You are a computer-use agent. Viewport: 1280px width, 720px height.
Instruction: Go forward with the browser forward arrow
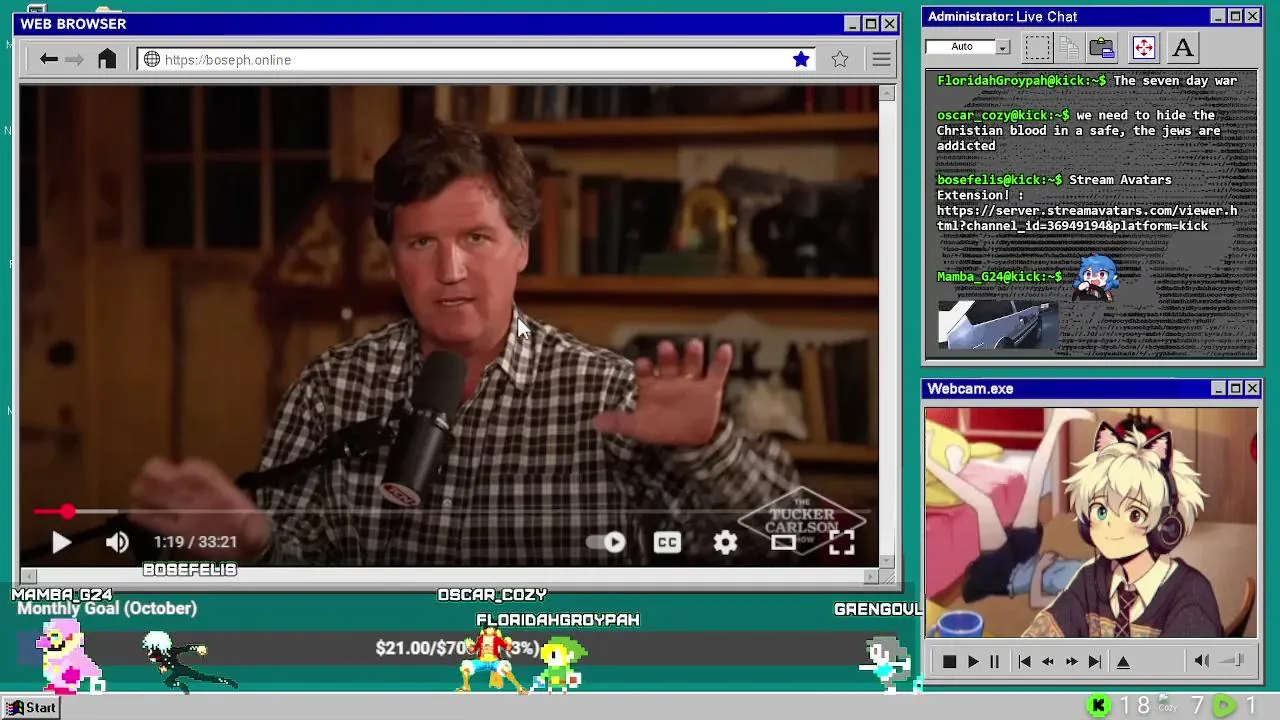[x=75, y=60]
